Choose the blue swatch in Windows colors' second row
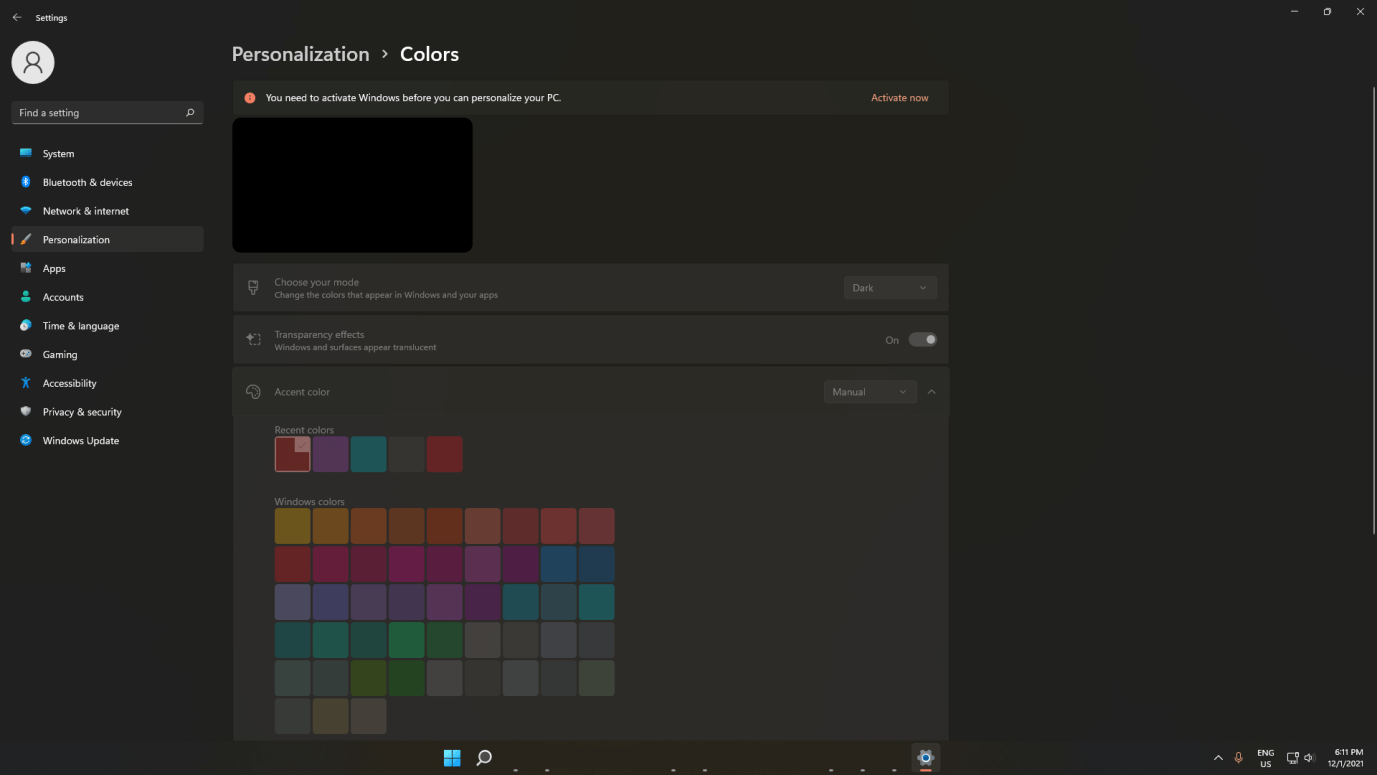Screen dimensions: 1377x775 click(558, 564)
